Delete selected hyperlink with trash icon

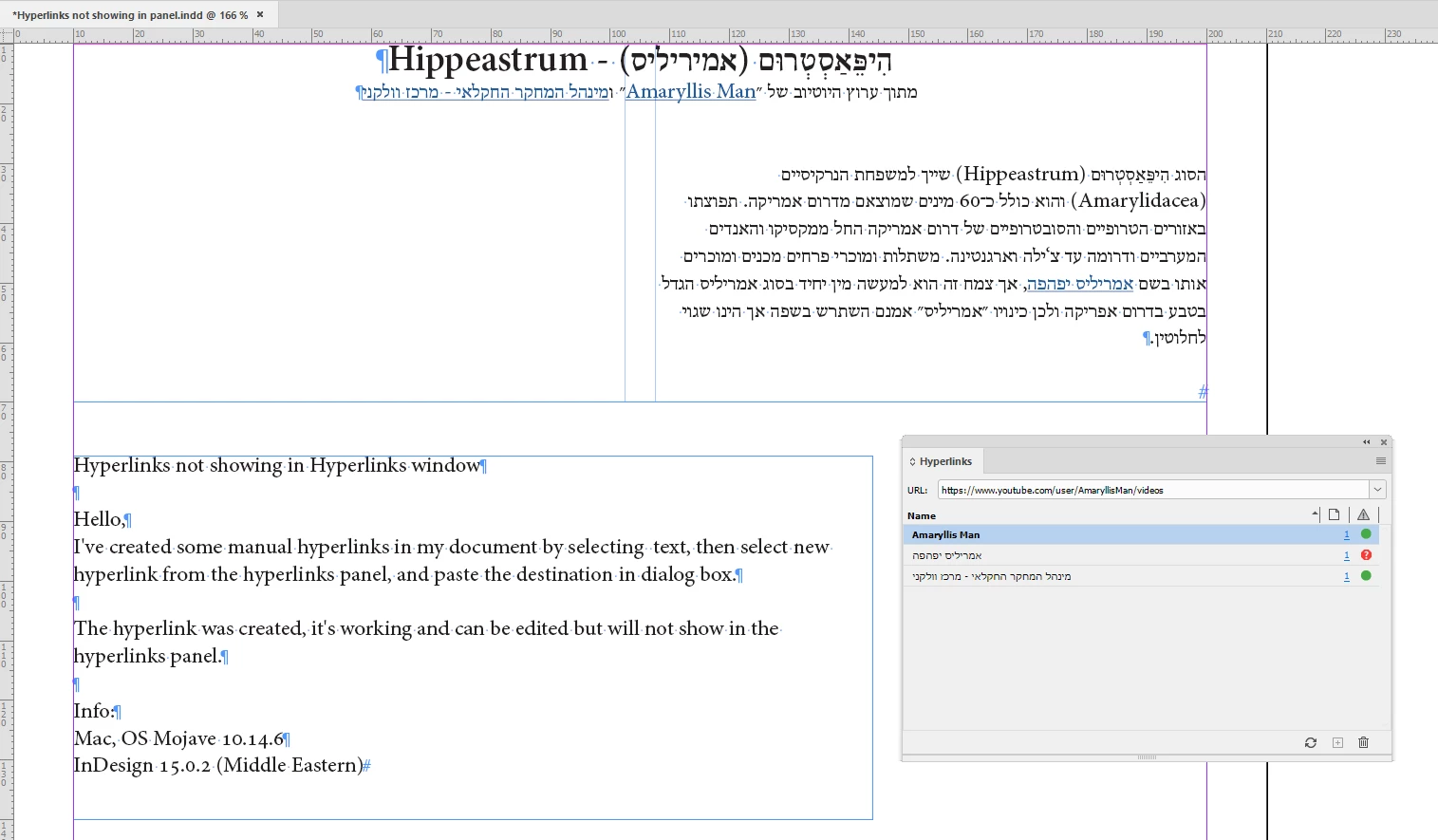(1364, 742)
